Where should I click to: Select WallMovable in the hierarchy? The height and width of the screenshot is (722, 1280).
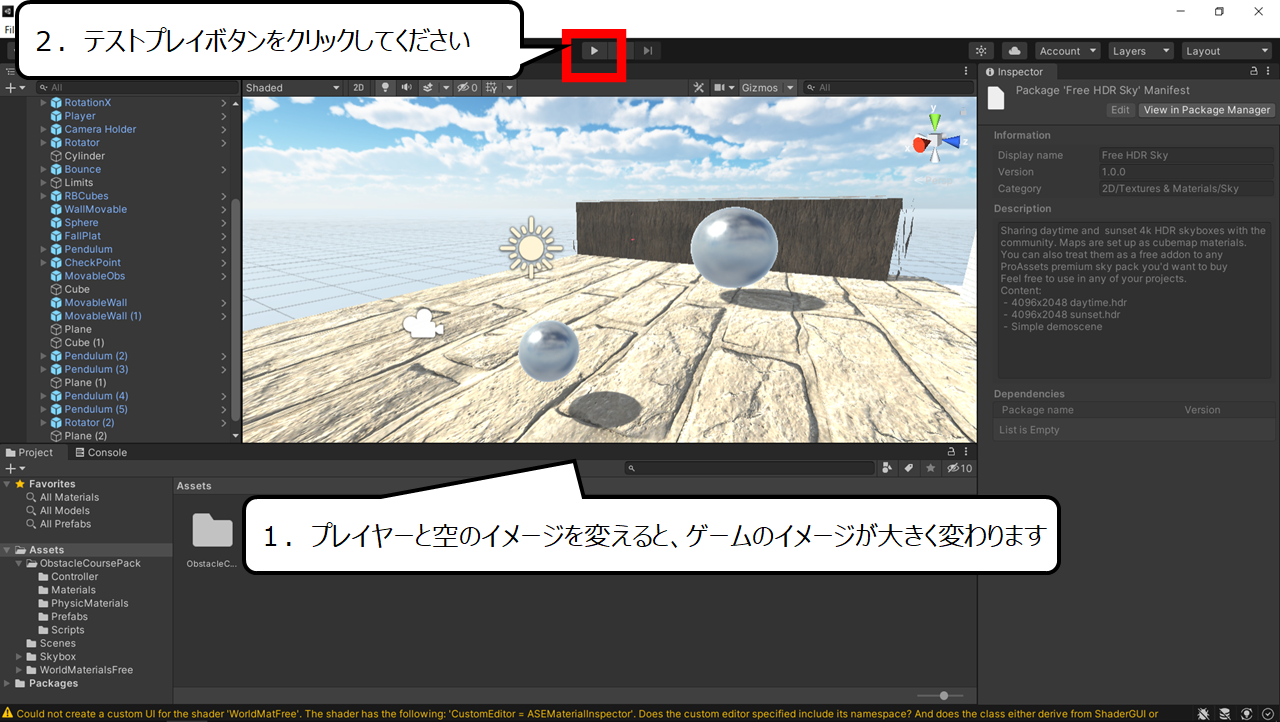(95, 209)
